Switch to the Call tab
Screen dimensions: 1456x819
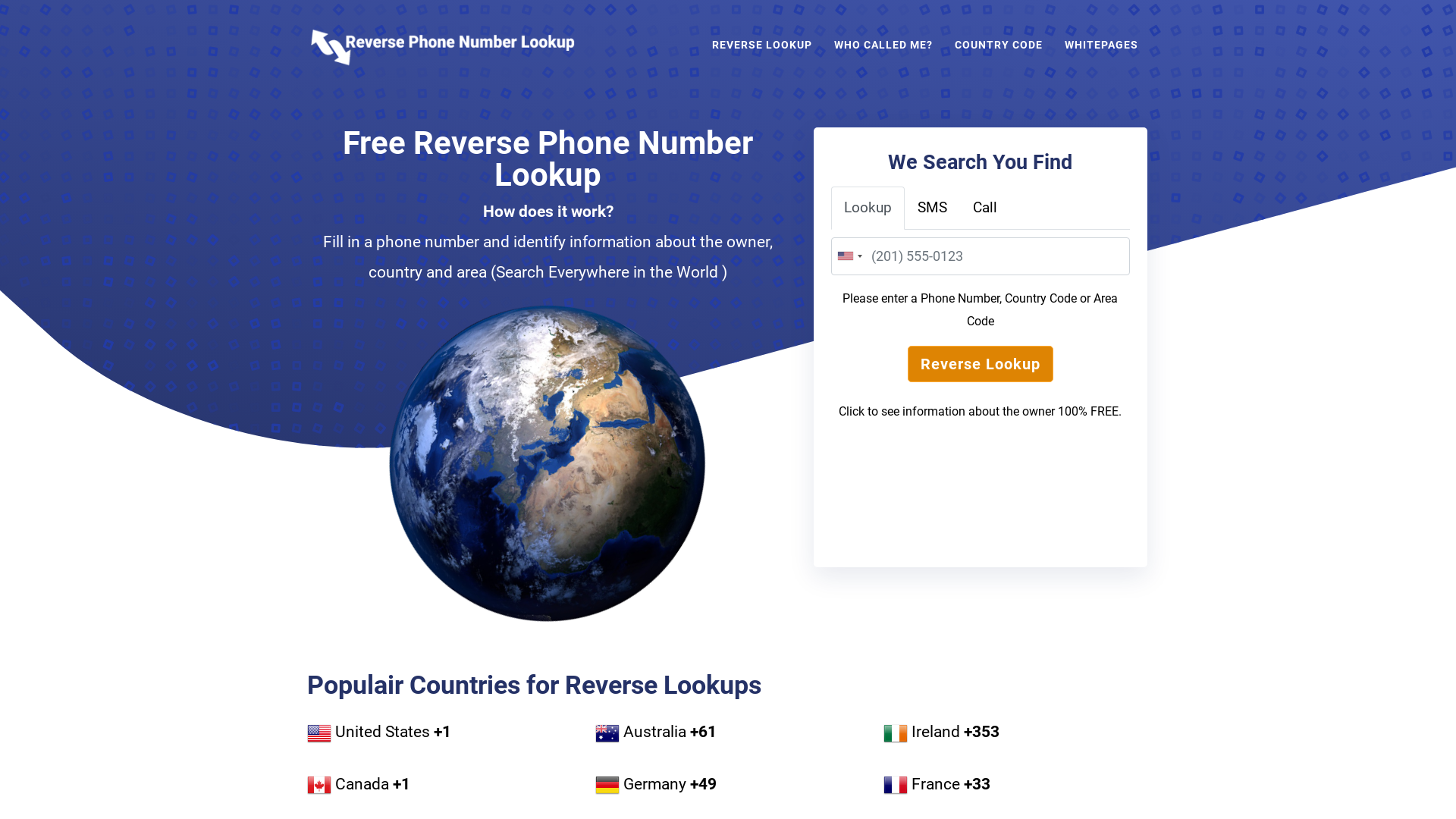[984, 207]
